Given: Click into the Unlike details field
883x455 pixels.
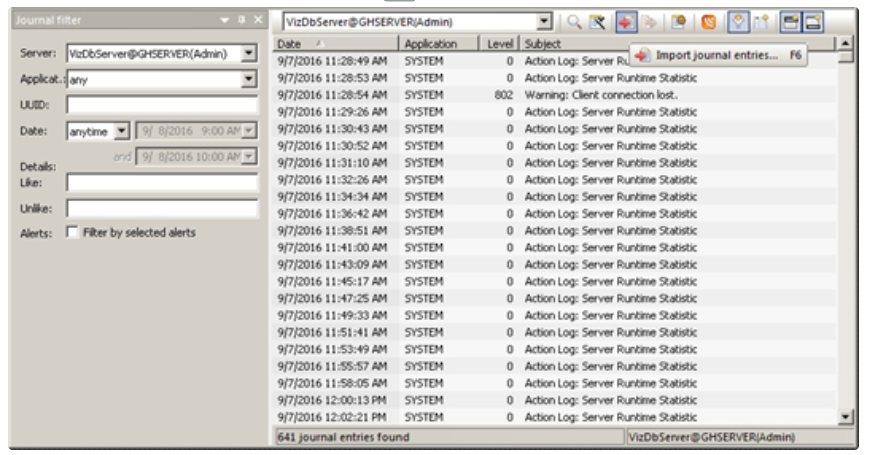Looking at the screenshot, I should tap(162, 208).
